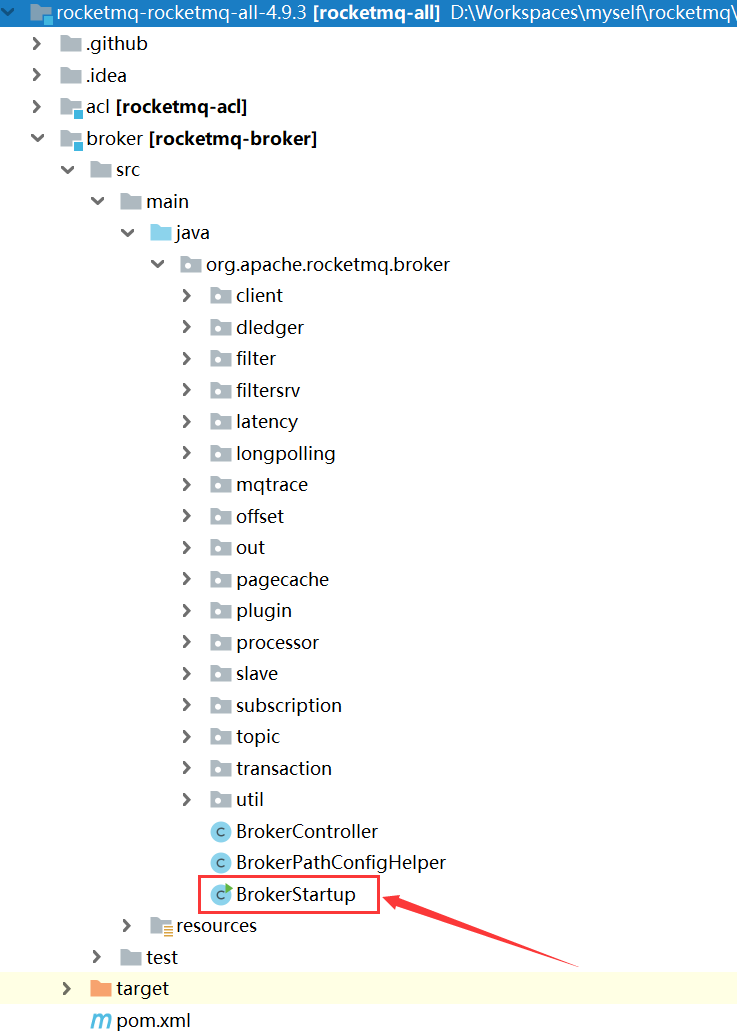Click the pom.xml Maven file icon
Viewport: 737px width, 1035px height.
pyautogui.click(x=101, y=1020)
